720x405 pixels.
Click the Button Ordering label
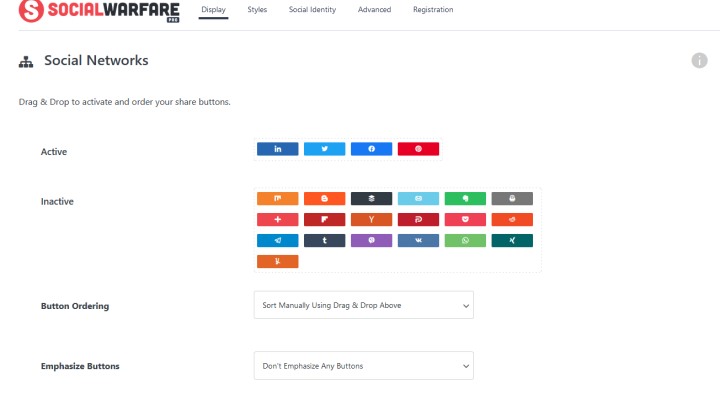75,306
